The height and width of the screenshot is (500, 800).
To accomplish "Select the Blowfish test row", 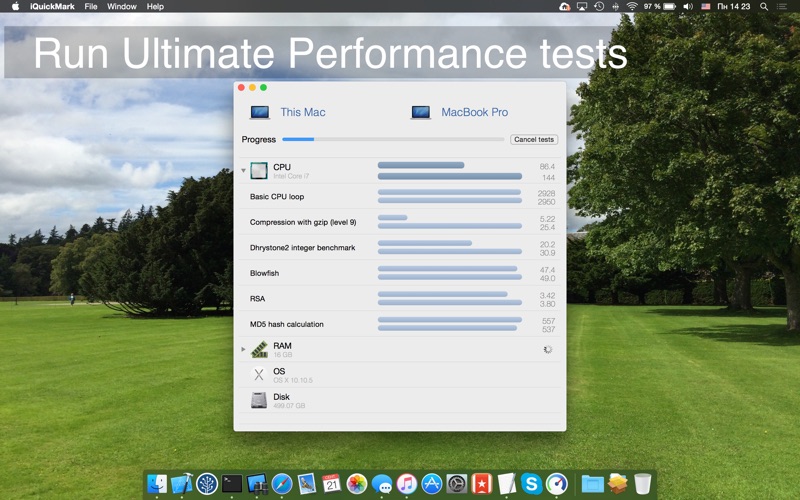I will pos(399,273).
